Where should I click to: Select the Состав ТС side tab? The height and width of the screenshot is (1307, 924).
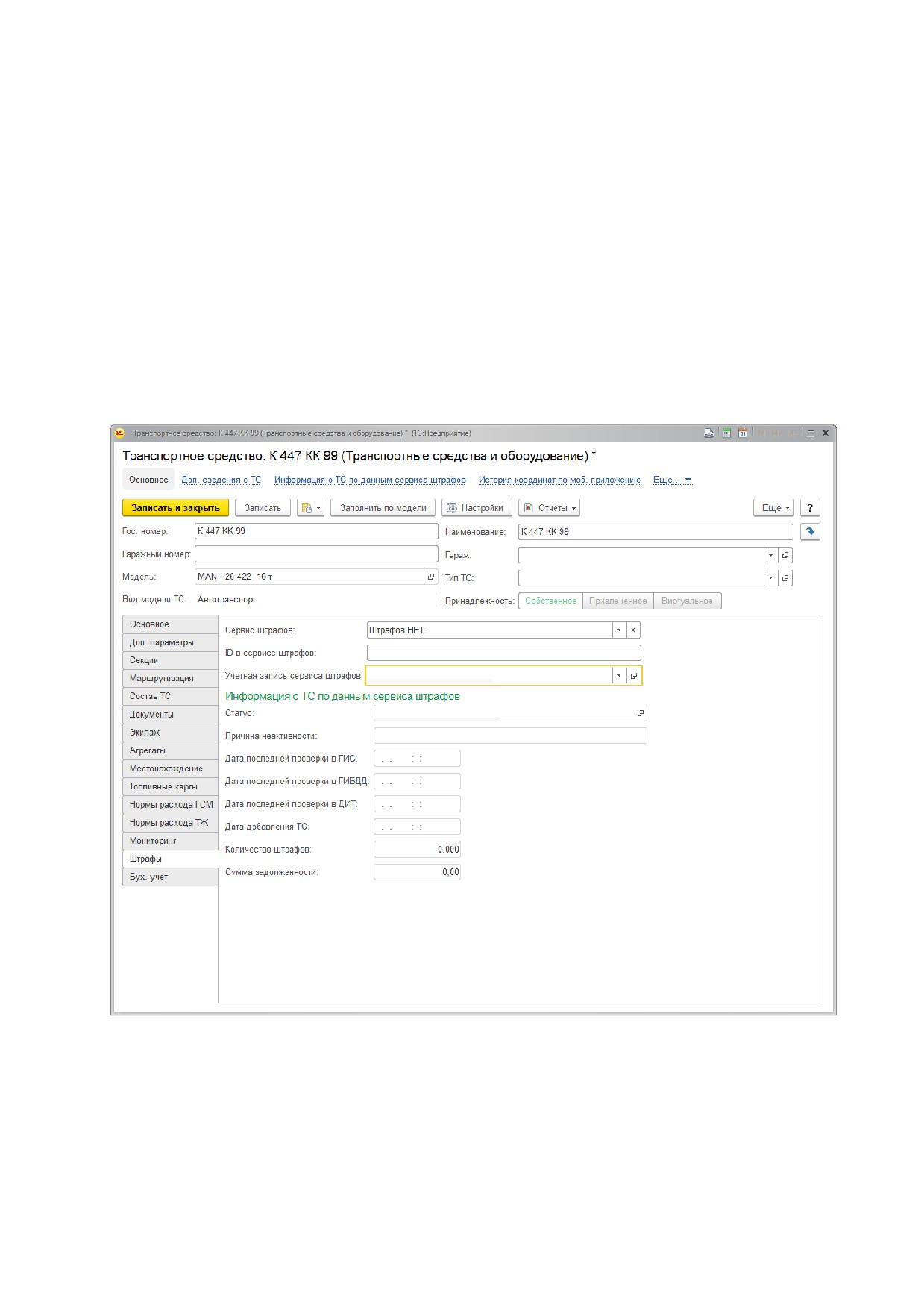[169, 696]
